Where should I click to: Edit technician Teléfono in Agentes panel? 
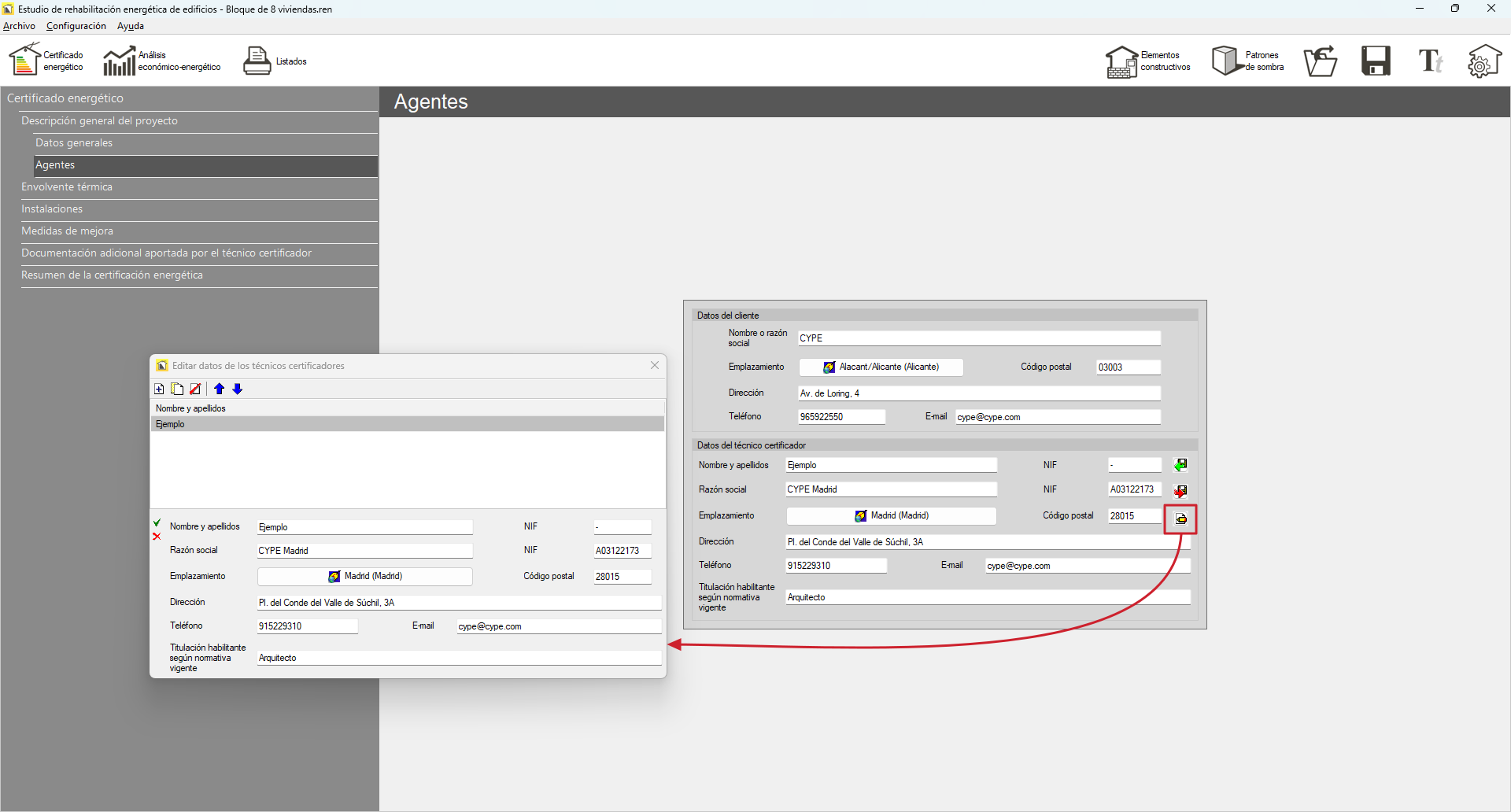837,566
